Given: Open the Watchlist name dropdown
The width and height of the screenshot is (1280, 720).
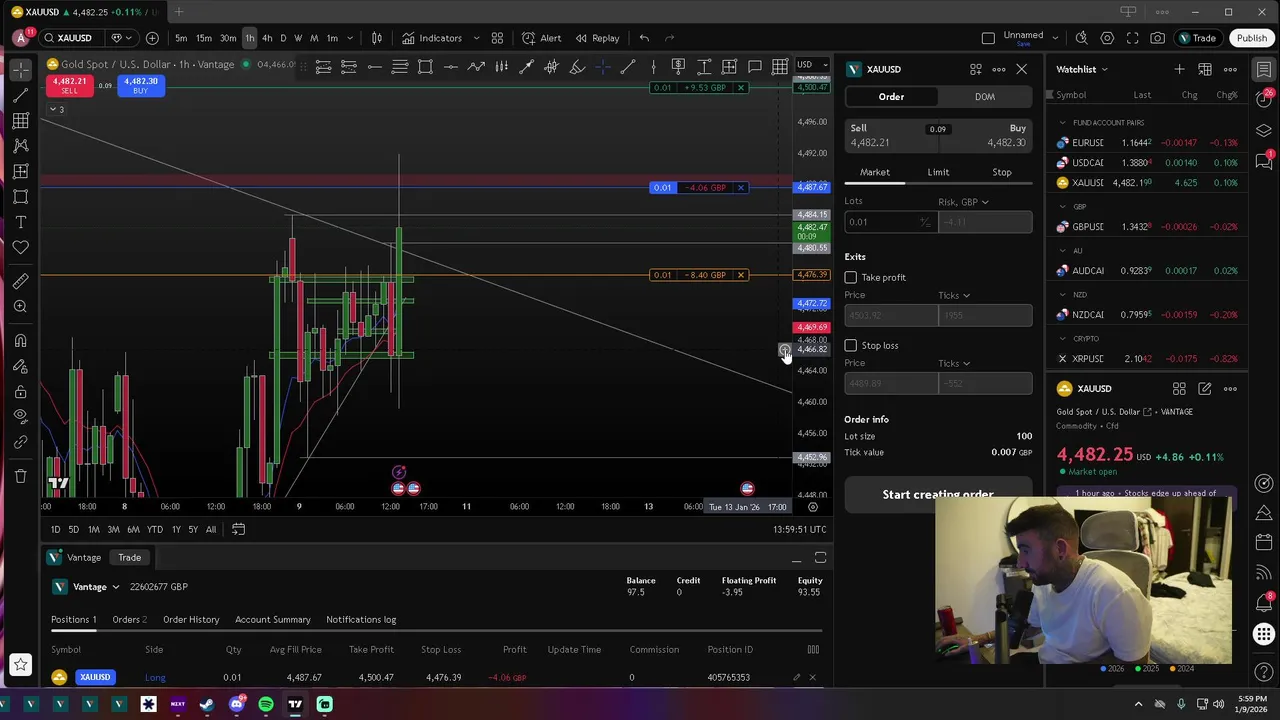Looking at the screenshot, I should (x=1082, y=69).
